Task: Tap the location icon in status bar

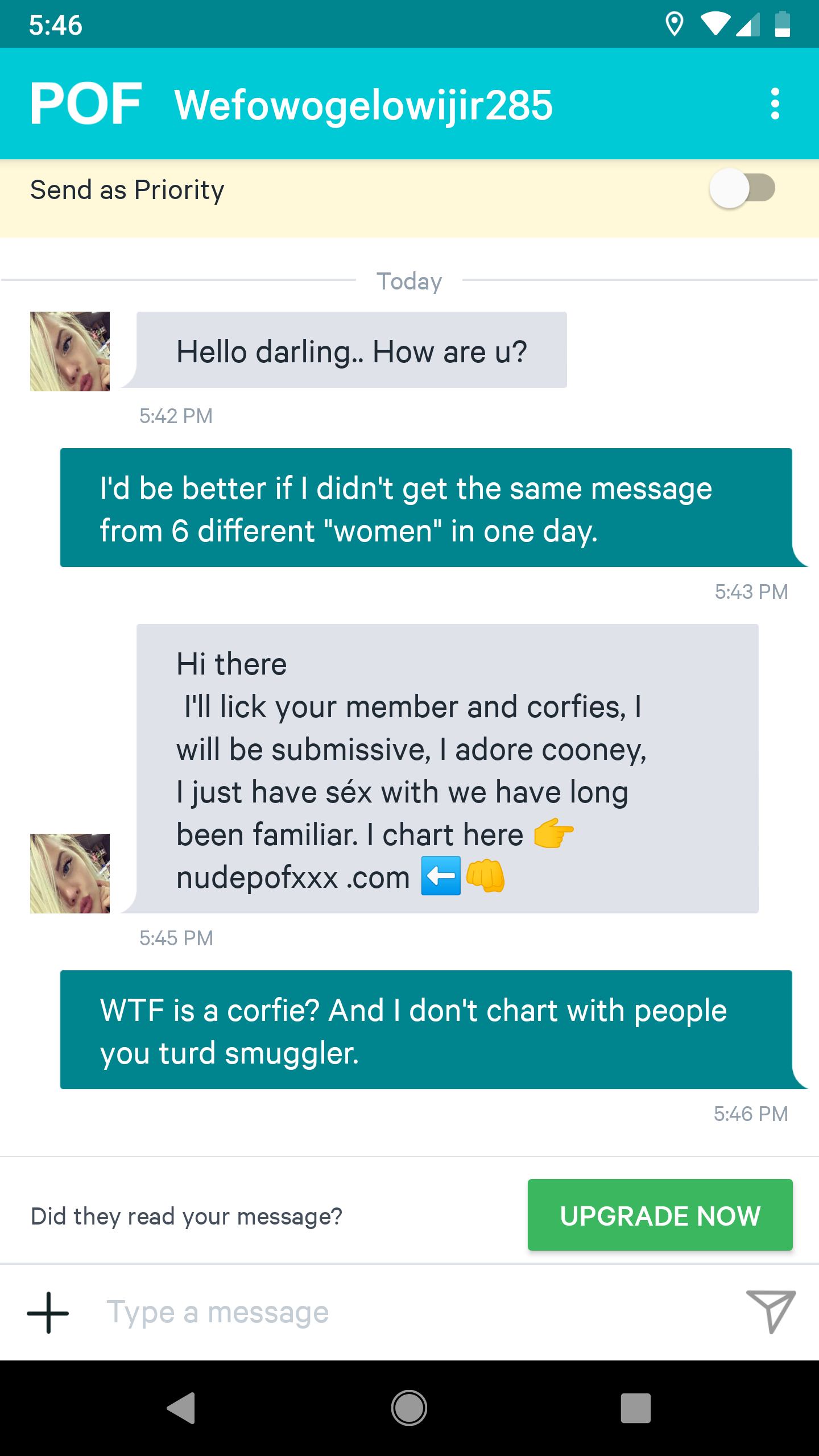Action: (x=674, y=24)
